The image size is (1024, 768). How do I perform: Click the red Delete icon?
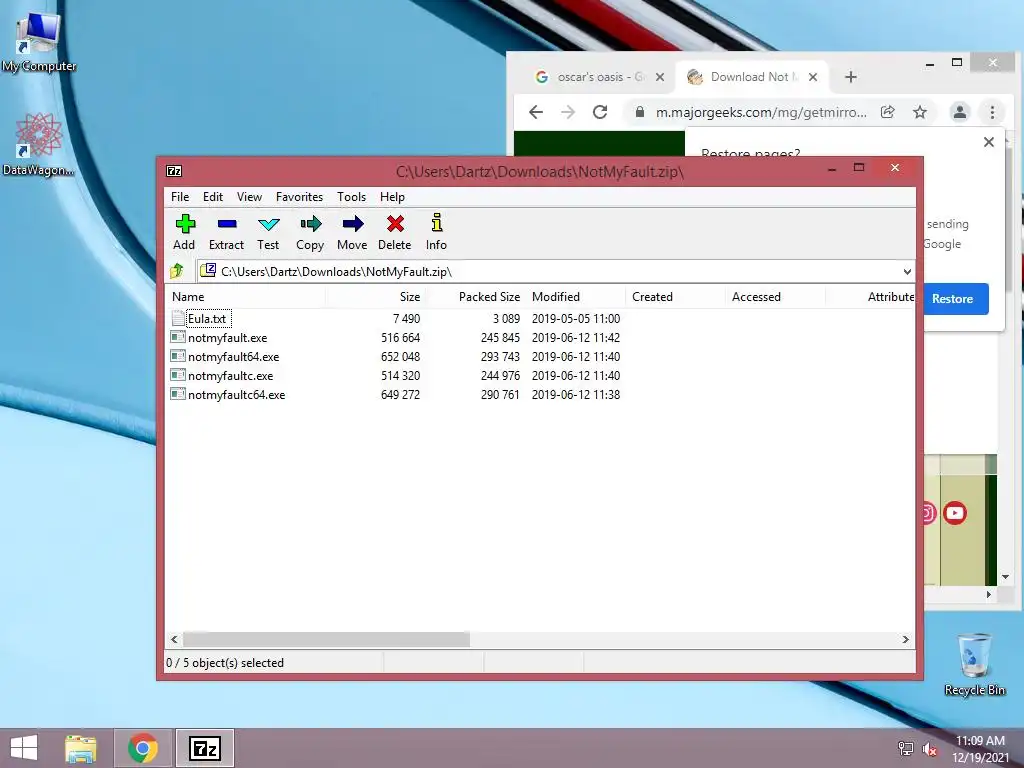[x=395, y=224]
